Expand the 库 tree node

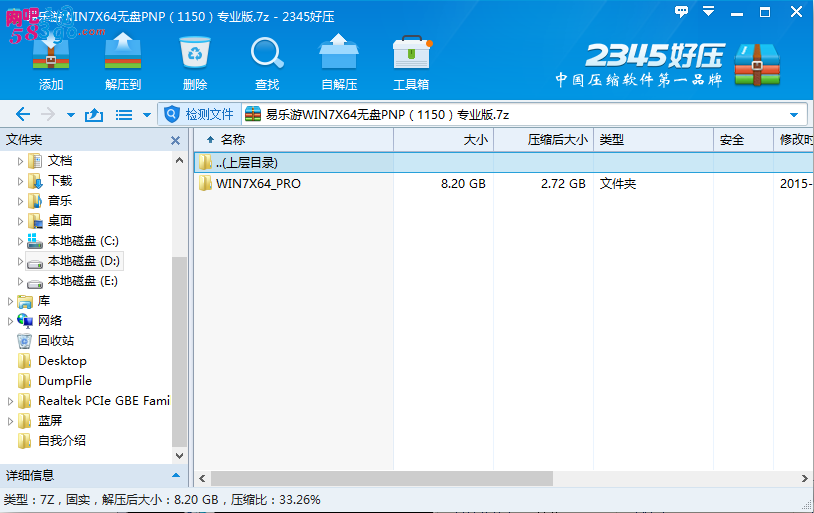(10, 301)
